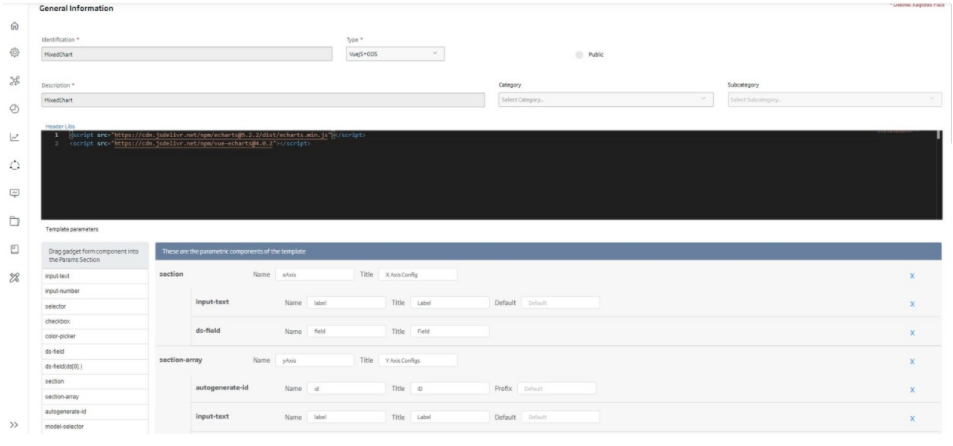Edit the first input-text Name field label
This screenshot has height=446, width=953.
pos(346,303)
